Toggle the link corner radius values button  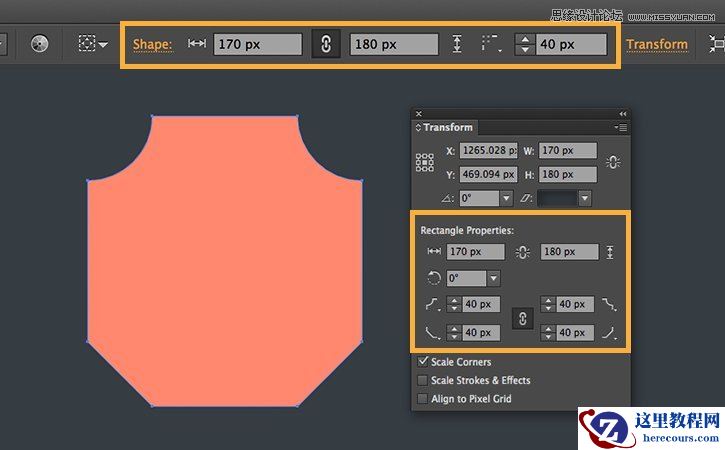pyautogui.click(x=522, y=319)
